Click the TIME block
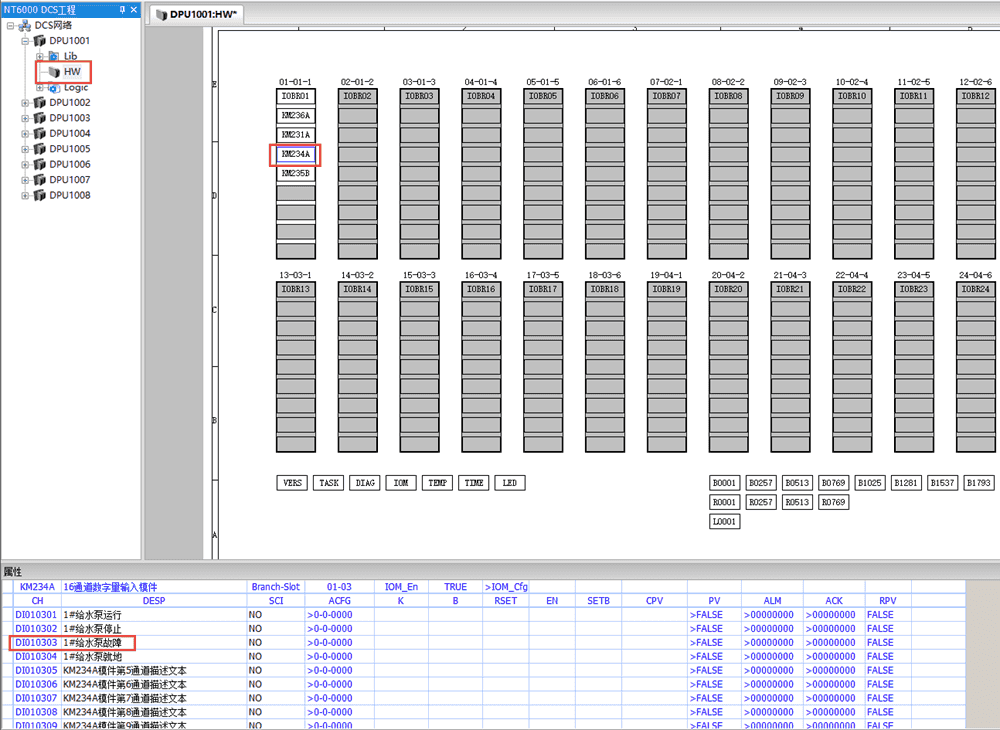The height and width of the screenshot is (730, 1000). click(x=474, y=483)
